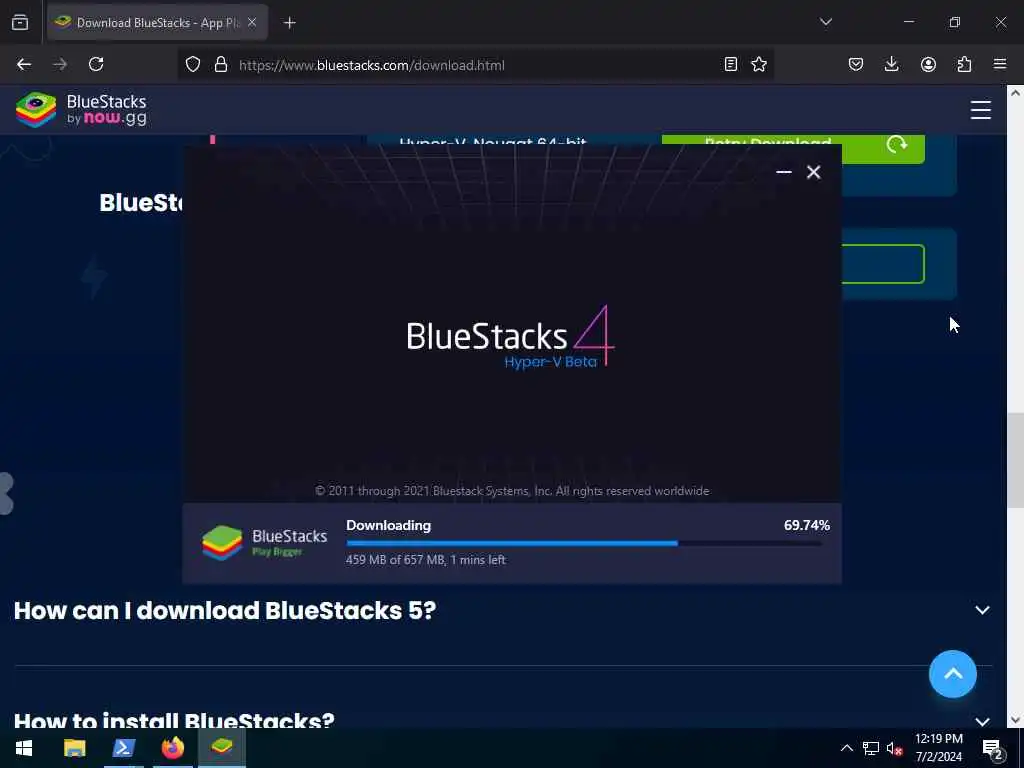Click page scrollbar up arrow
The width and height of the screenshot is (1024, 768).
click(x=1015, y=93)
